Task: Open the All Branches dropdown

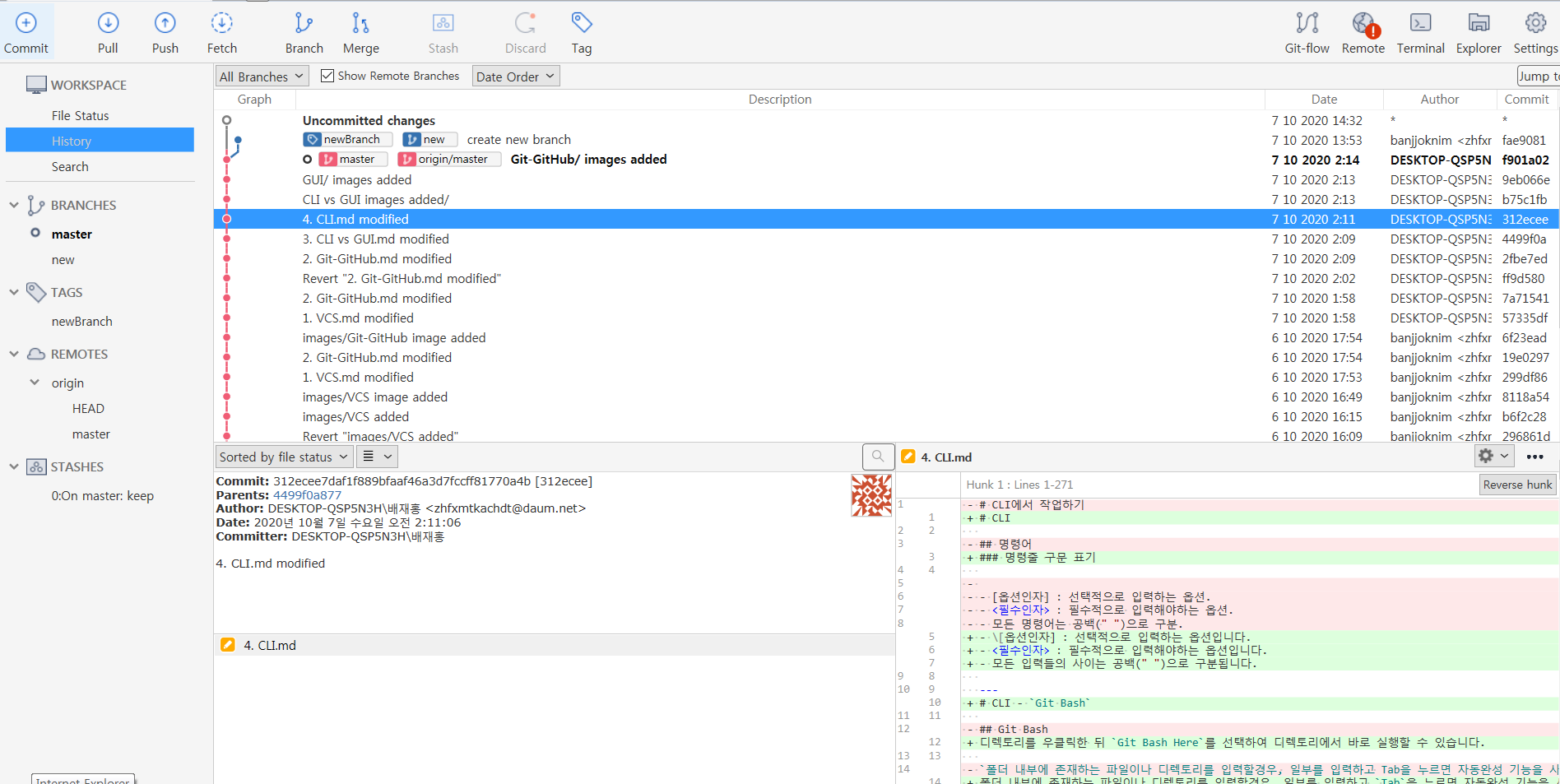Action: [x=261, y=76]
